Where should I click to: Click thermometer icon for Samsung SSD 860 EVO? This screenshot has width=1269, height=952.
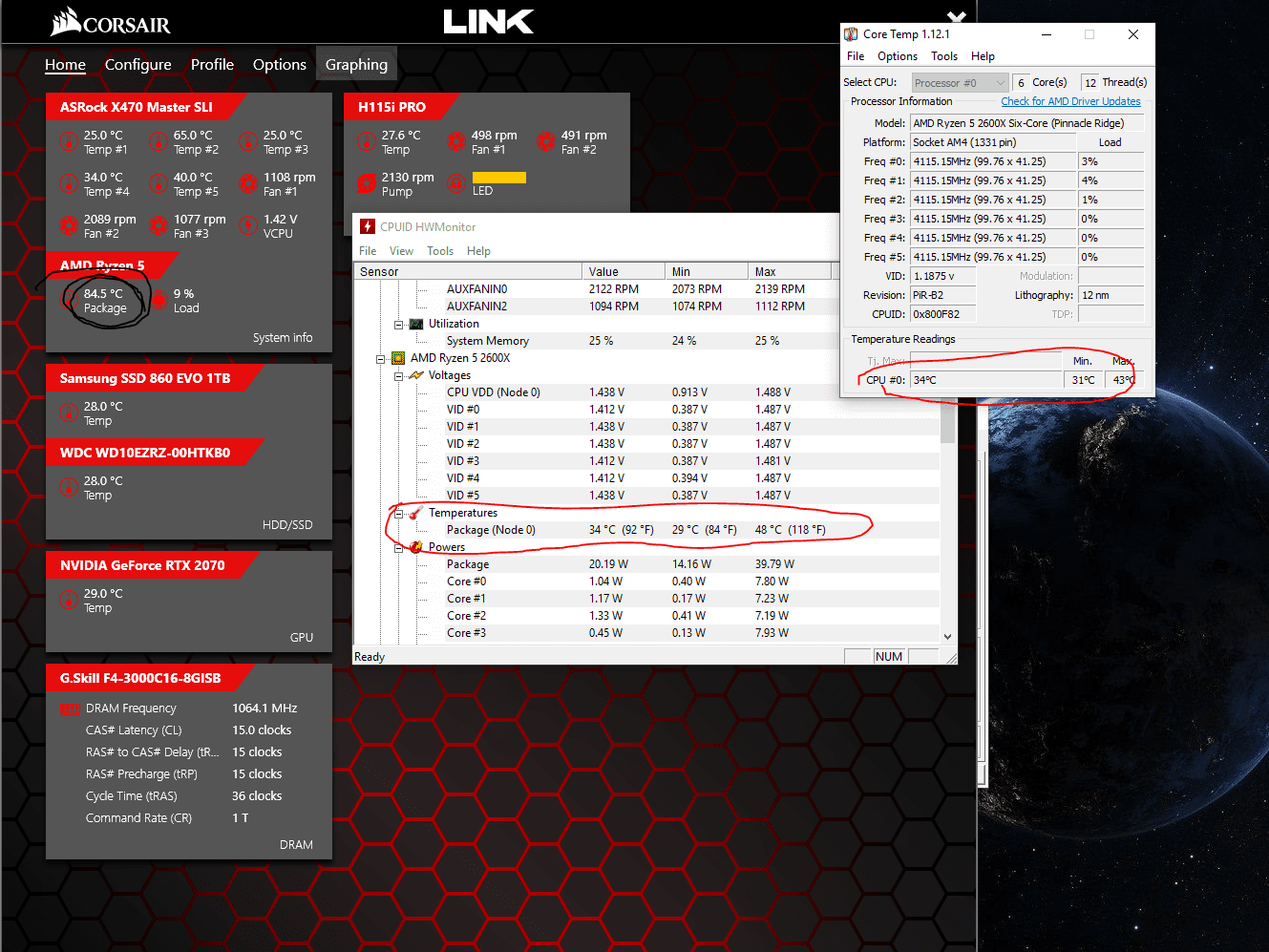tap(69, 413)
